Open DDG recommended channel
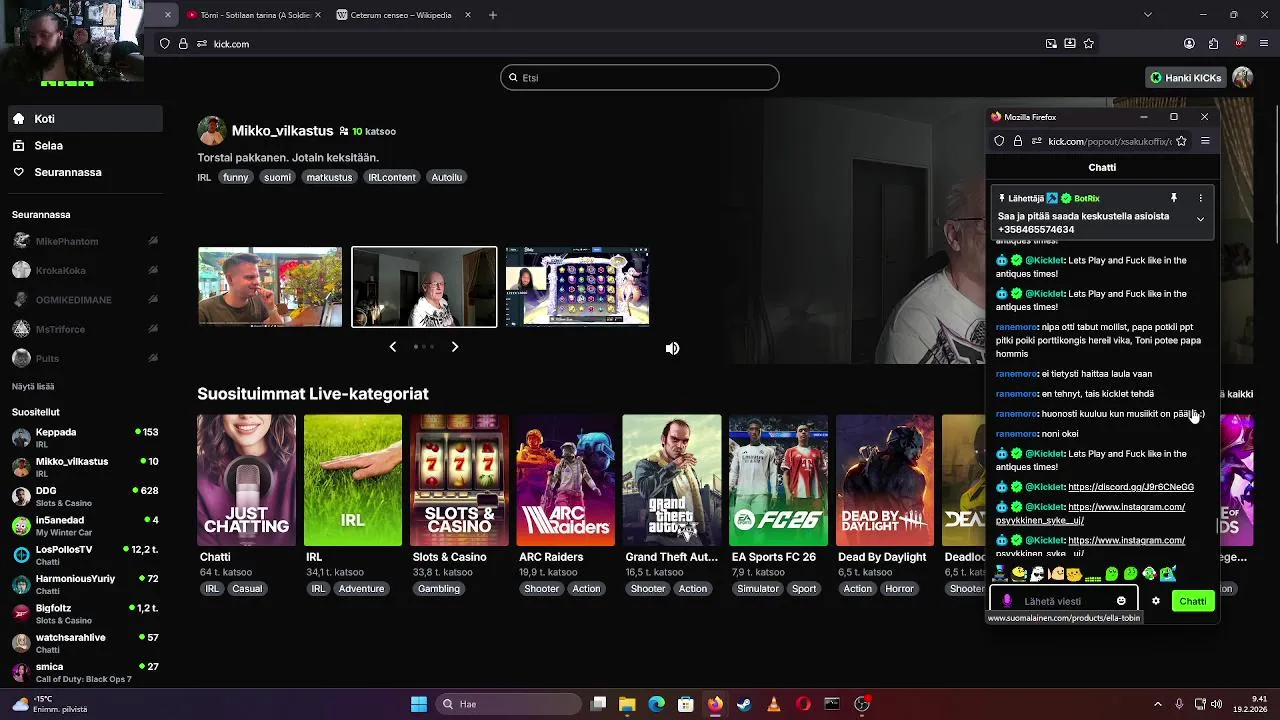The image size is (1280, 720). tap(85, 496)
